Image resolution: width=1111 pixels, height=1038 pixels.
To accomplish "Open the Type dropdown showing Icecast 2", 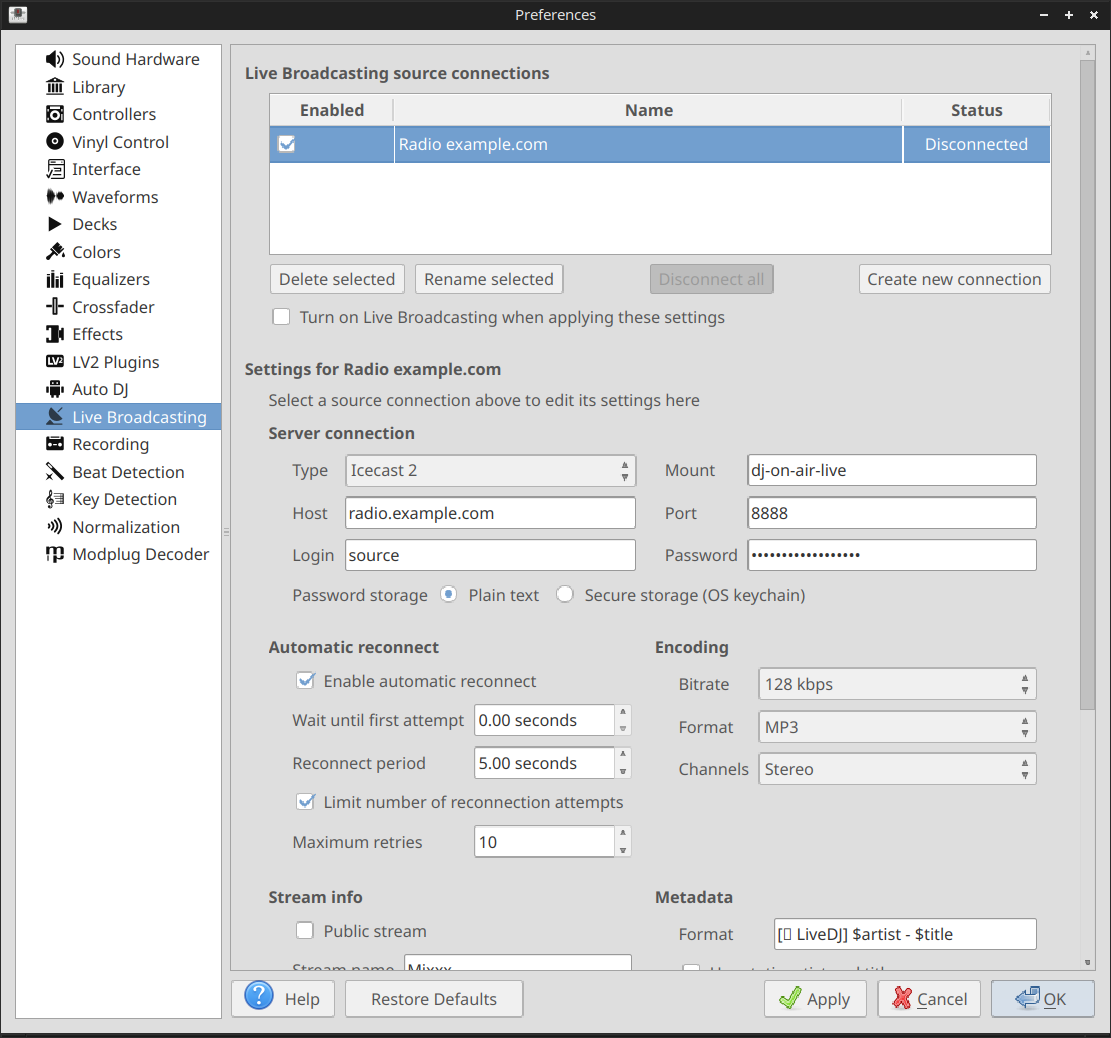I will (x=490, y=470).
